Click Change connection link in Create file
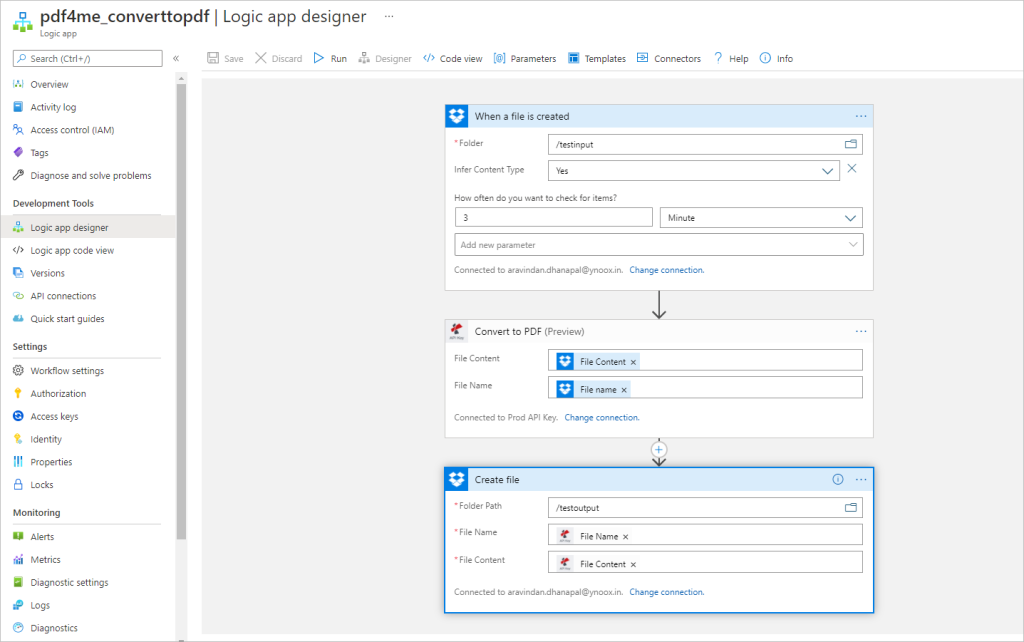This screenshot has width=1024, height=642. (666, 592)
